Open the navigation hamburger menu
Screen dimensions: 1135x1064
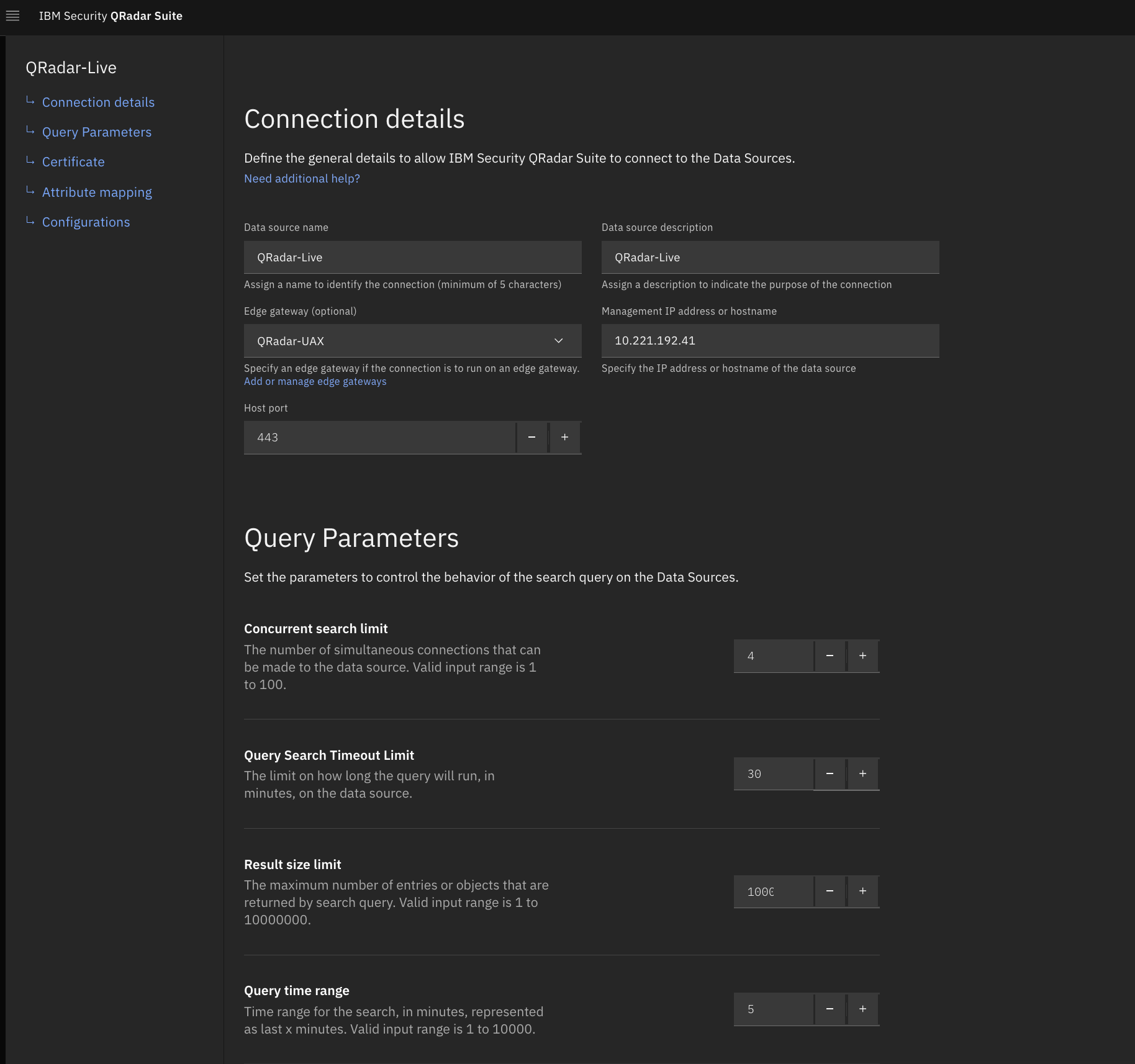(13, 16)
